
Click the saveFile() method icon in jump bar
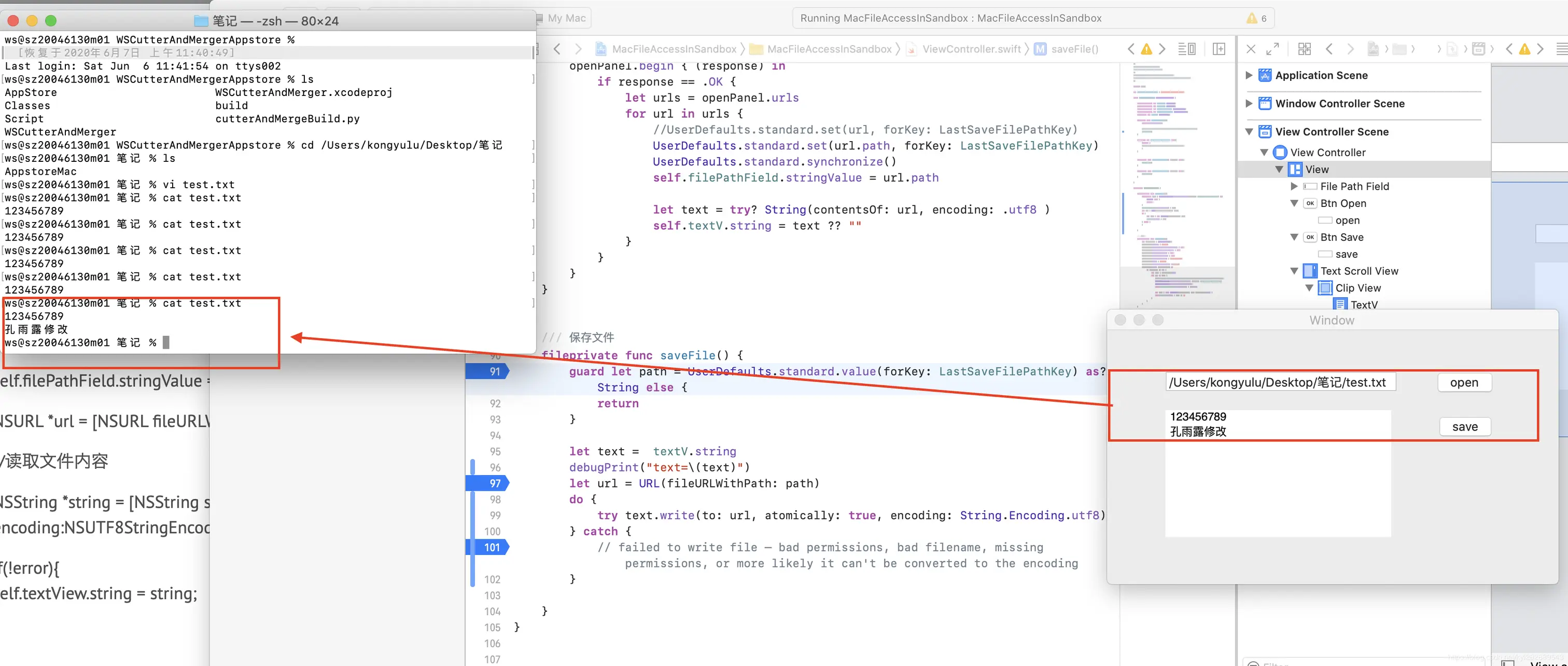[1040, 49]
